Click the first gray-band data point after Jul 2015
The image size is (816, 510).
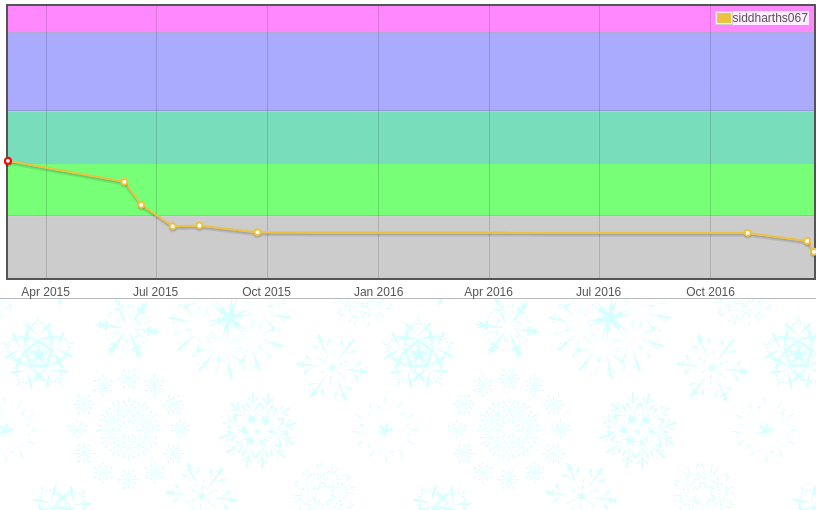coord(173,227)
